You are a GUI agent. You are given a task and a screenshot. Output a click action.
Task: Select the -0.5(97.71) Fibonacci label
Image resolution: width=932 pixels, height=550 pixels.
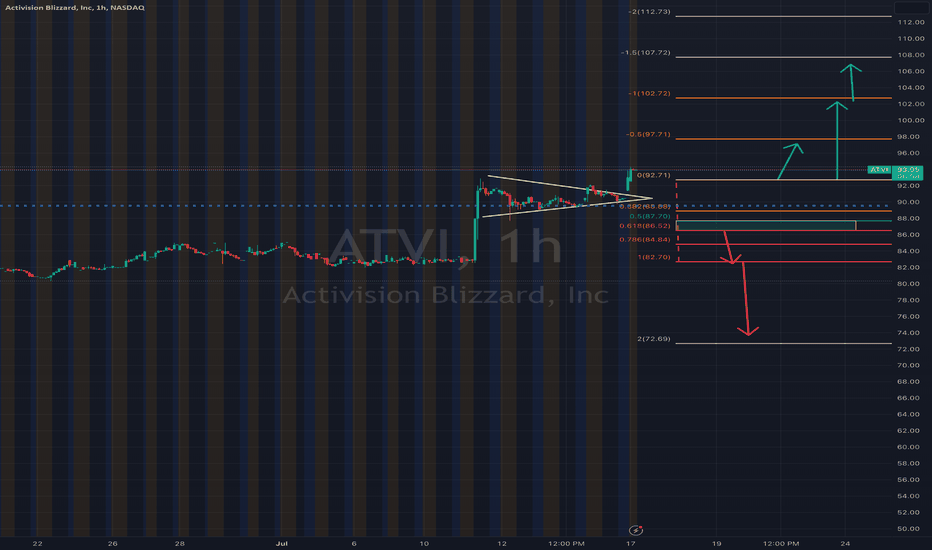click(x=648, y=134)
